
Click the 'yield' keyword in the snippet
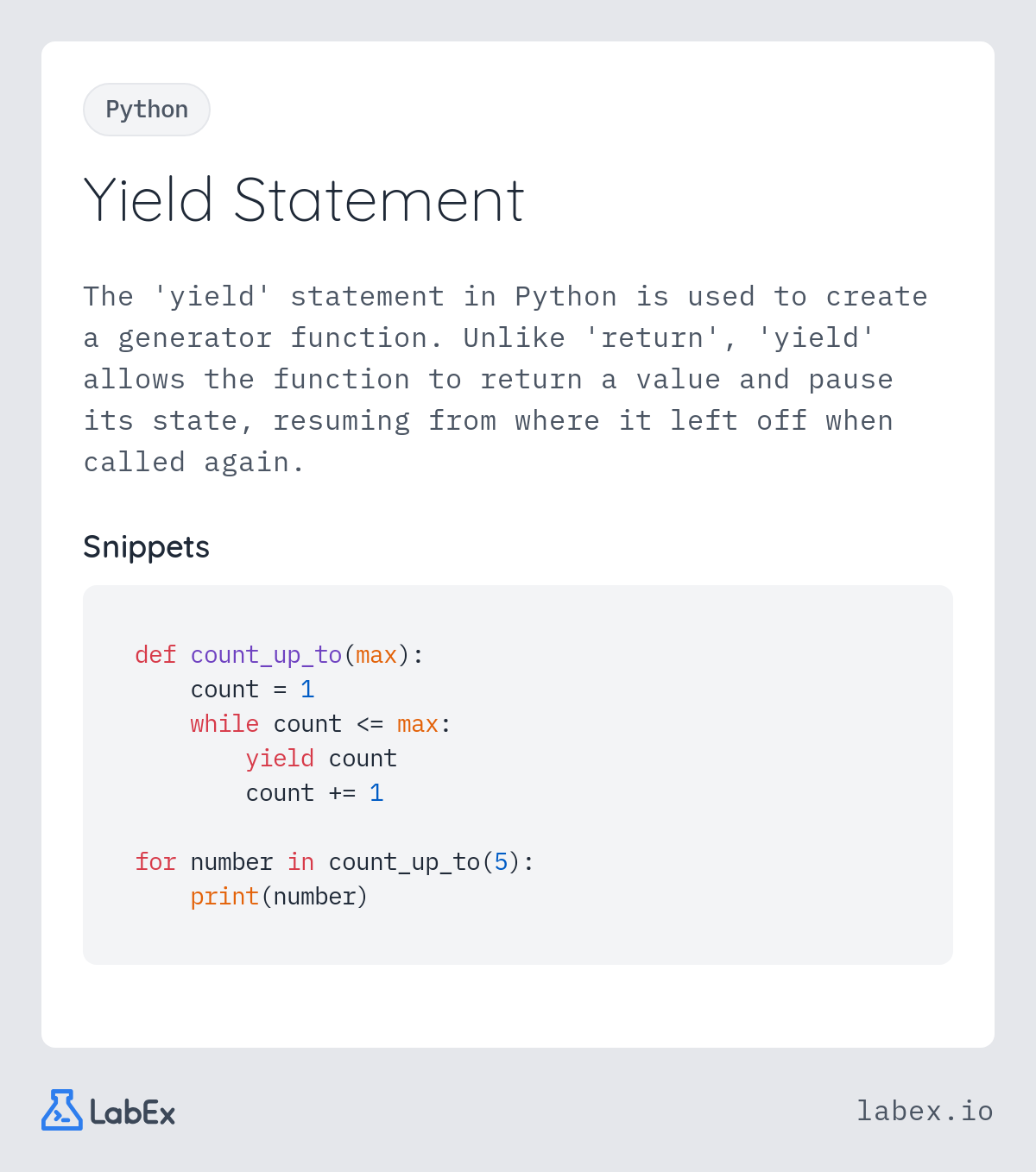click(280, 759)
